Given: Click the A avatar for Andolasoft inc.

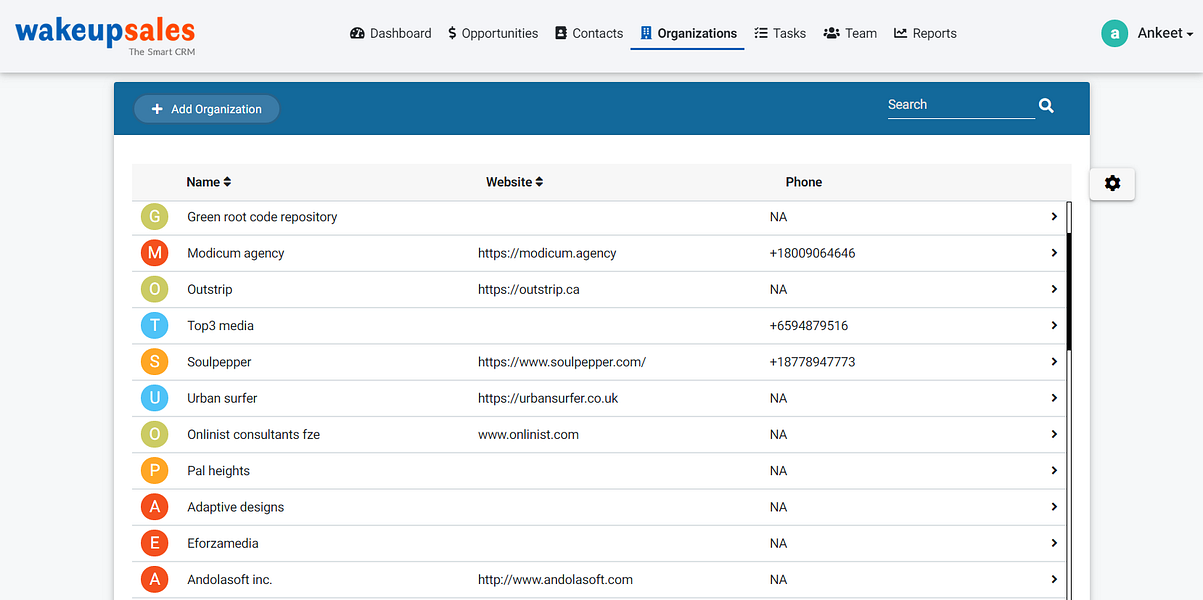Looking at the screenshot, I should (x=154, y=579).
